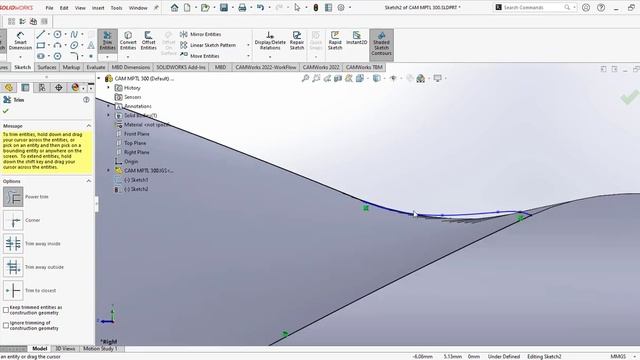Screen dimensions: 640x360
Task: Click the Undo icon
Action: (260, 7)
